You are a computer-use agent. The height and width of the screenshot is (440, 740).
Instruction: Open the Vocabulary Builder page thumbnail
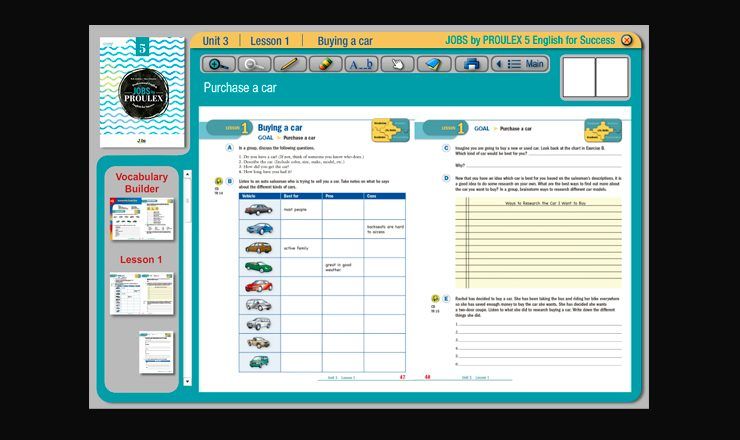[x=142, y=219]
